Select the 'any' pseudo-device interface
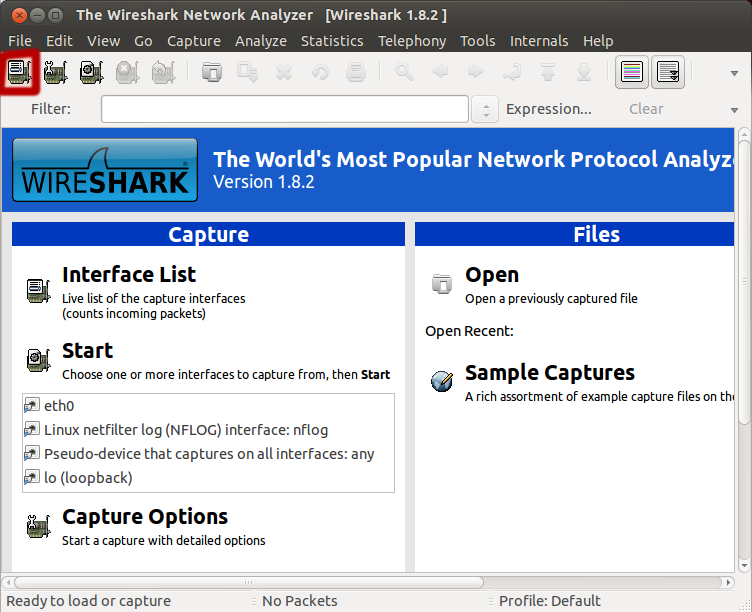 point(208,454)
